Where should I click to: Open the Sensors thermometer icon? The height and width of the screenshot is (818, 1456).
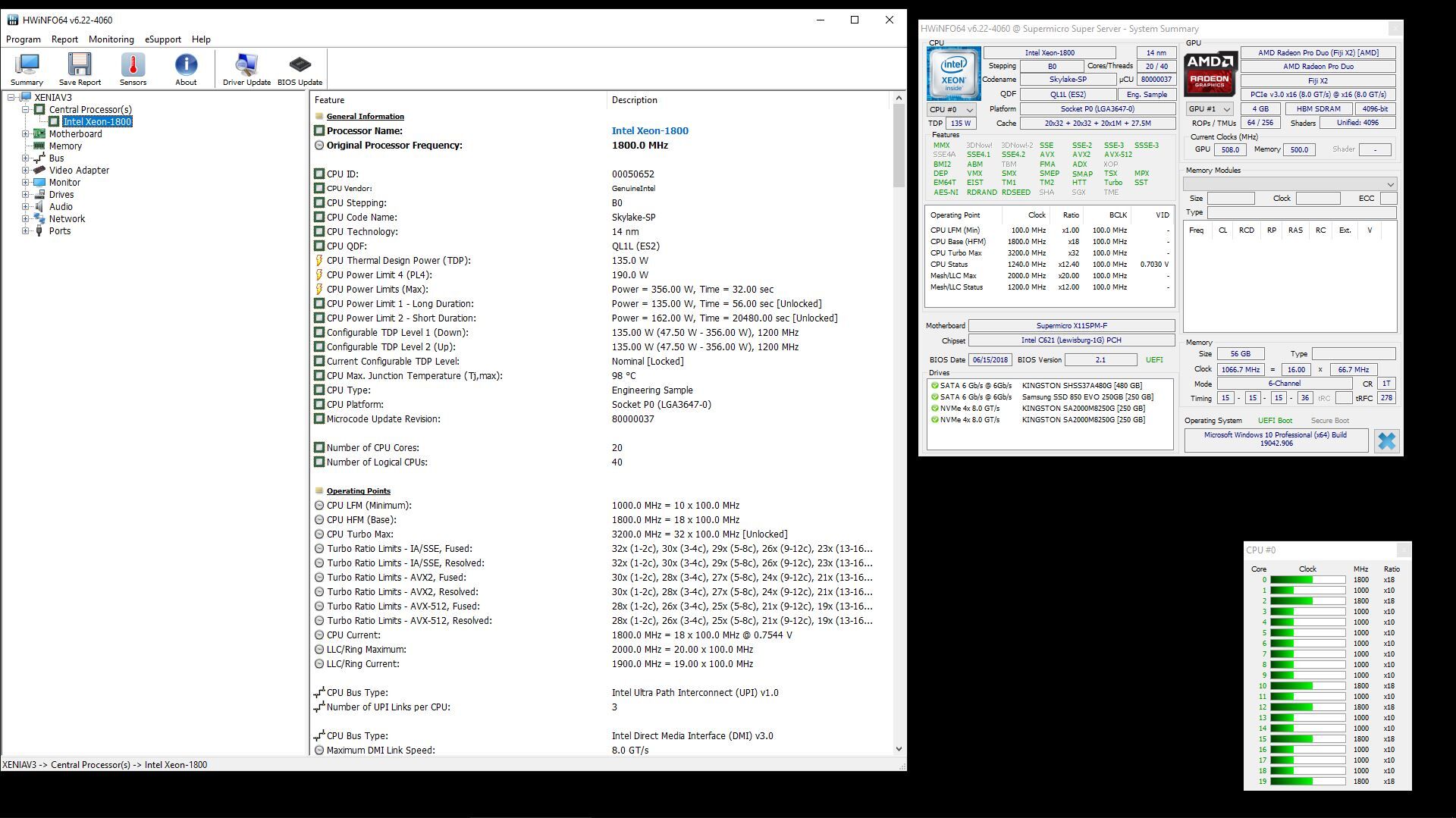point(133,65)
